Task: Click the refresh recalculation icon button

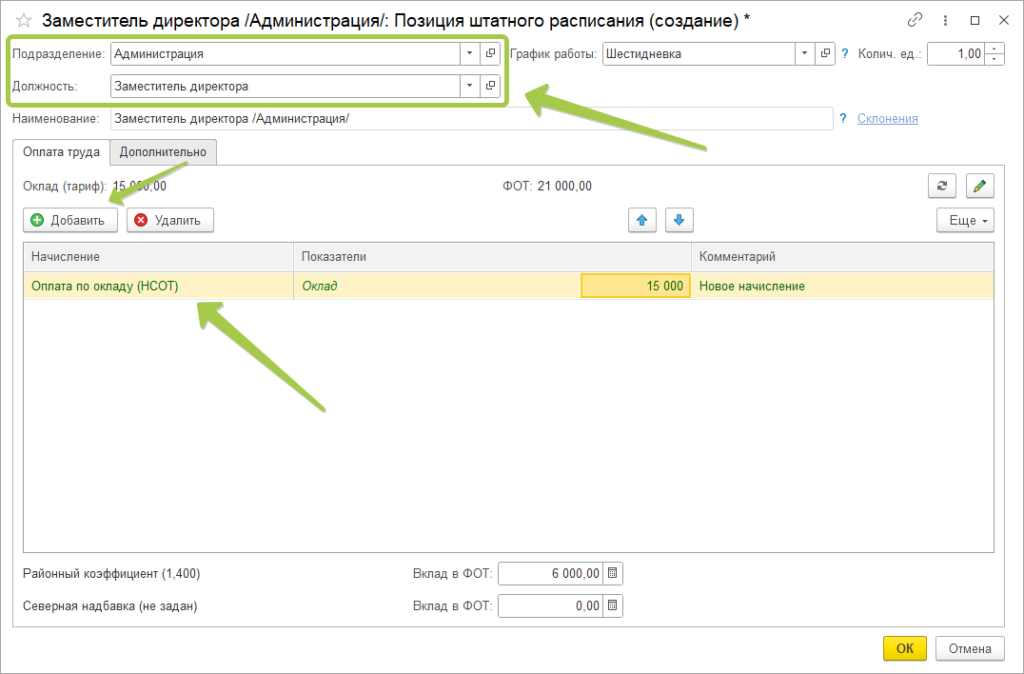Action: [941, 185]
